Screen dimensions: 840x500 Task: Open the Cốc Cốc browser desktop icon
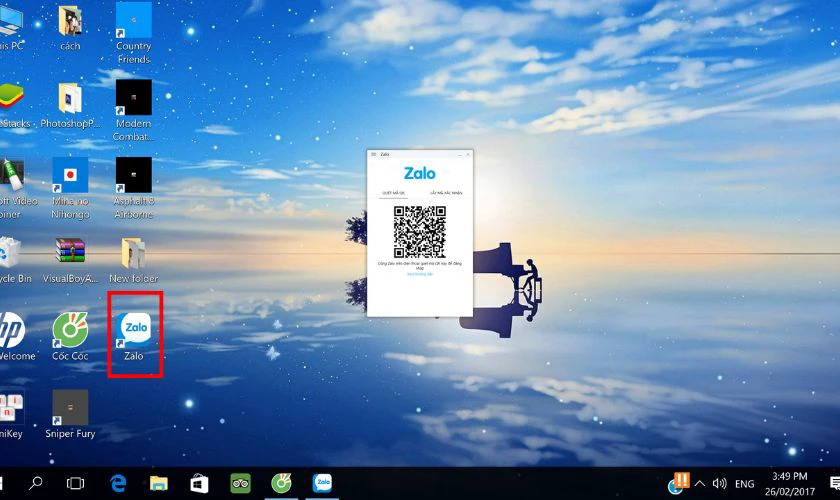click(x=70, y=331)
